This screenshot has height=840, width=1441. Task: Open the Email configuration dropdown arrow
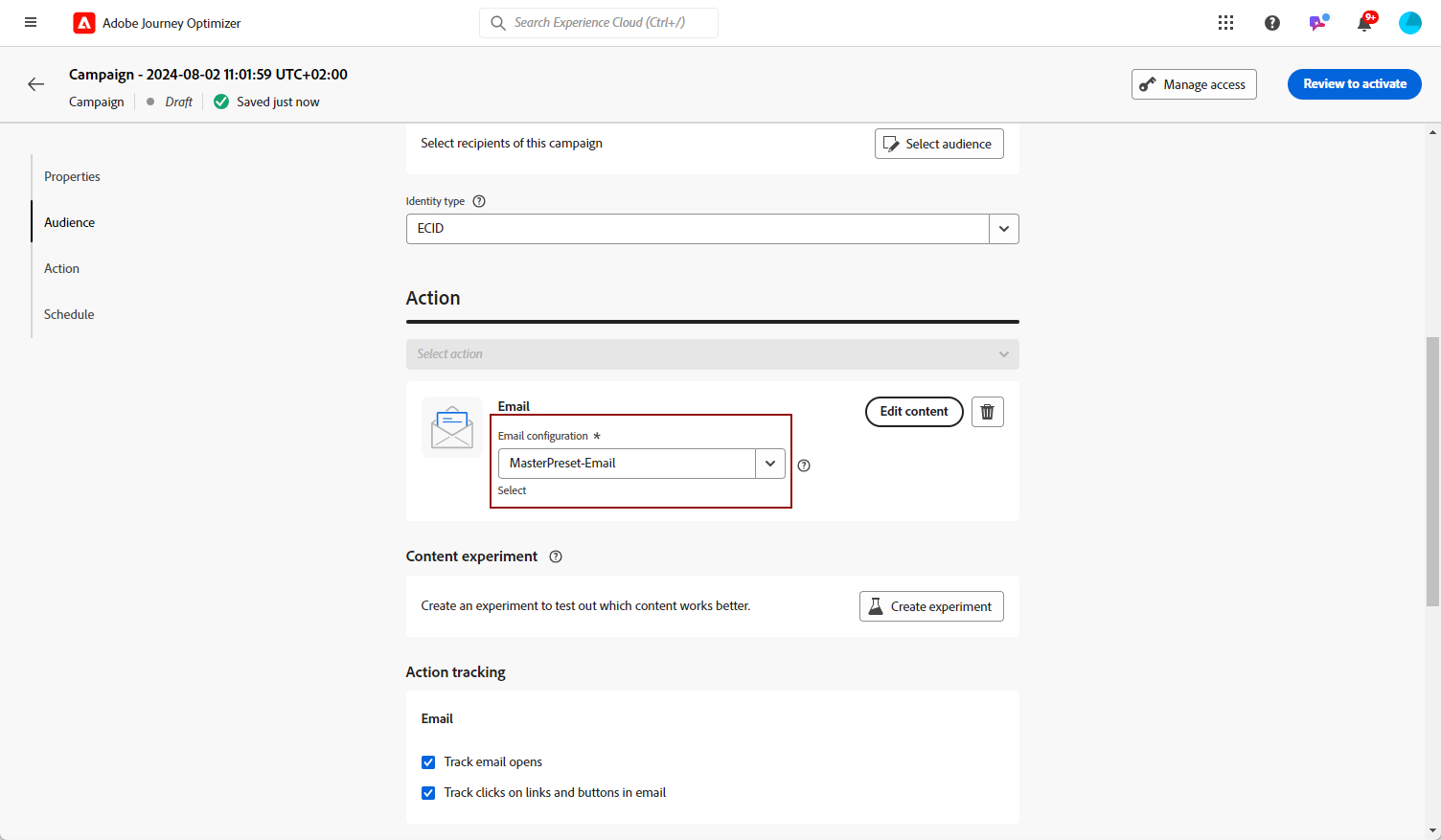[769, 464]
